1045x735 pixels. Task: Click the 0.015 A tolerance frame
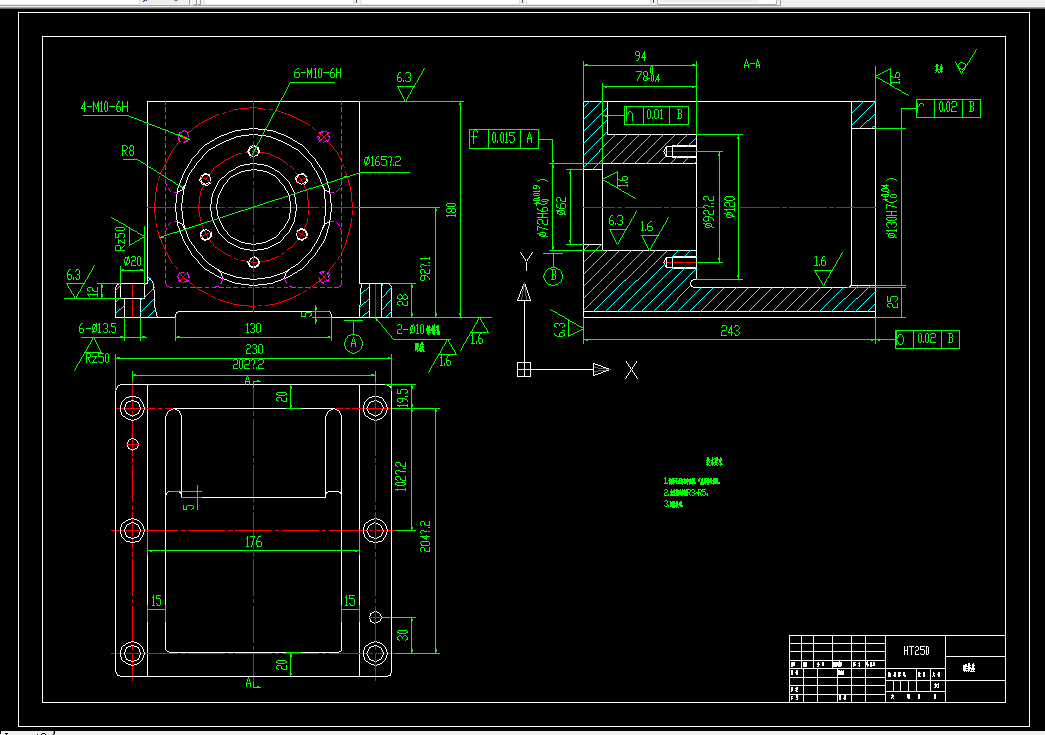pos(504,139)
